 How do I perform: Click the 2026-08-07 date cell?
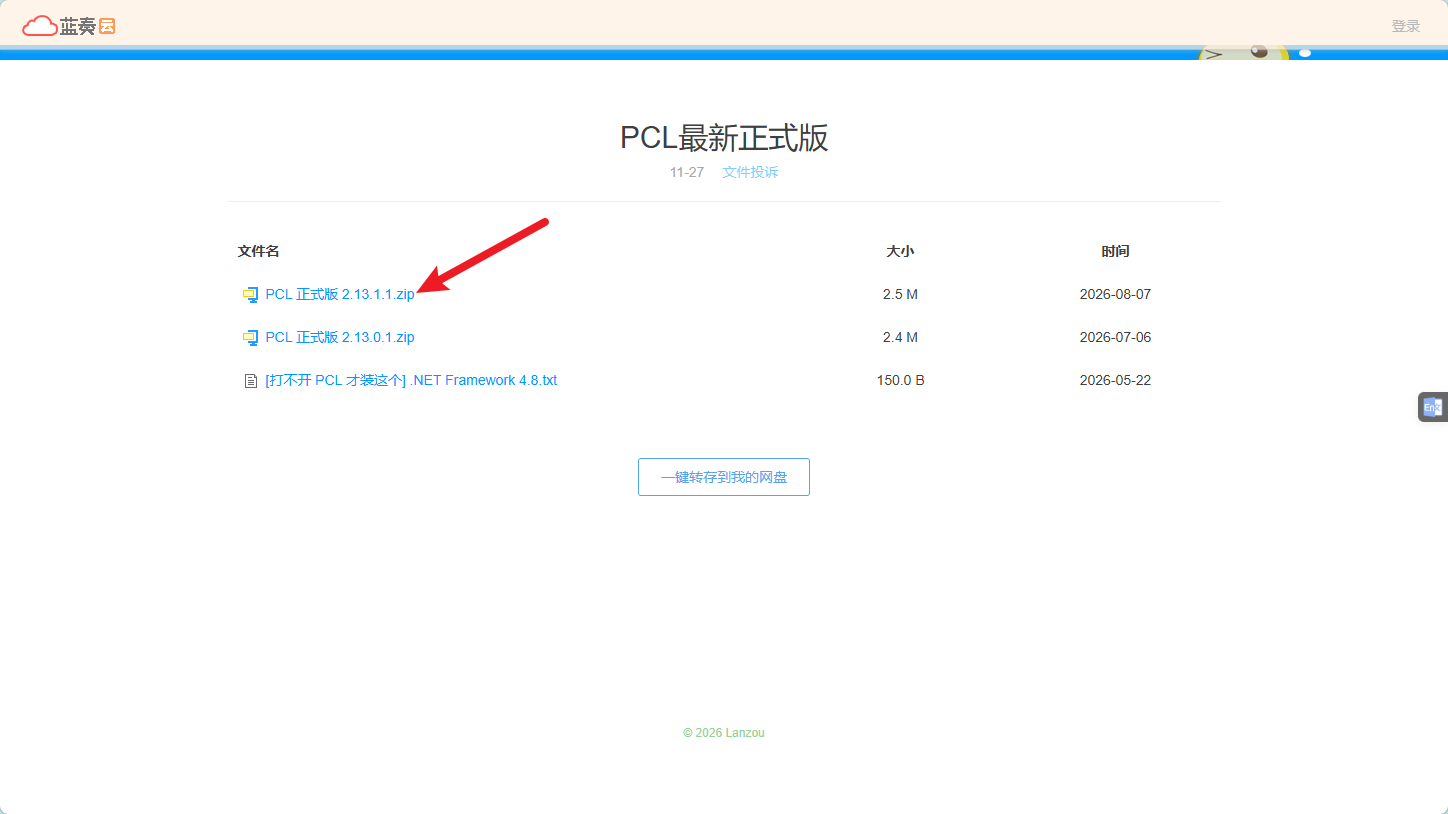click(x=1116, y=295)
